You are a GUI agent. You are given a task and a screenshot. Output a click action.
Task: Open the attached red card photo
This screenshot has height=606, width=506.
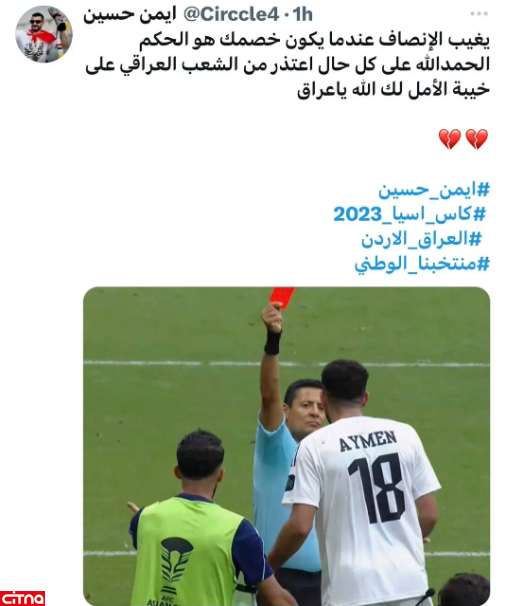pos(286,446)
